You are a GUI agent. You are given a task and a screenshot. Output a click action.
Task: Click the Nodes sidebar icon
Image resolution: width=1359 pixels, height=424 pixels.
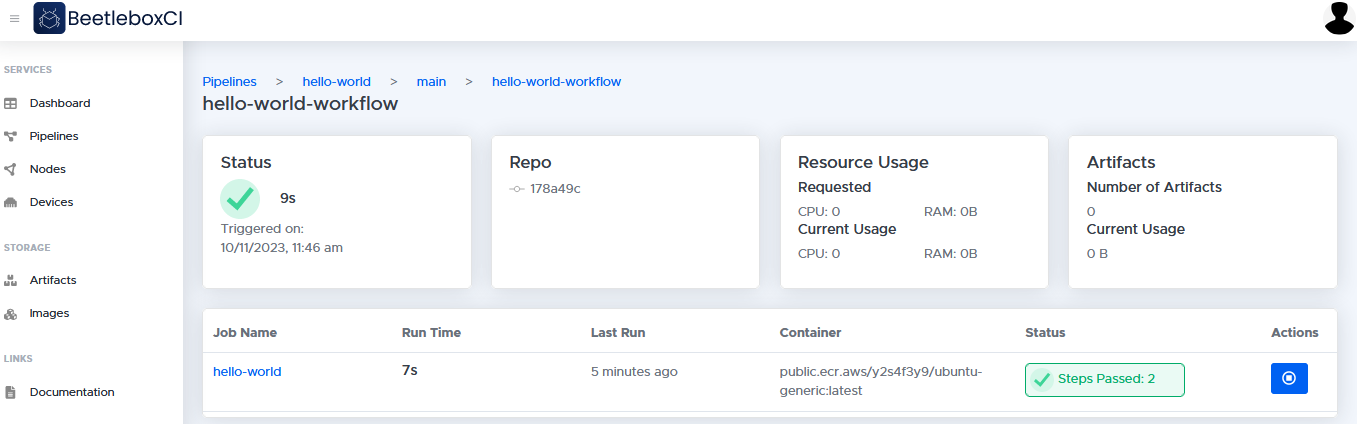(x=11, y=169)
